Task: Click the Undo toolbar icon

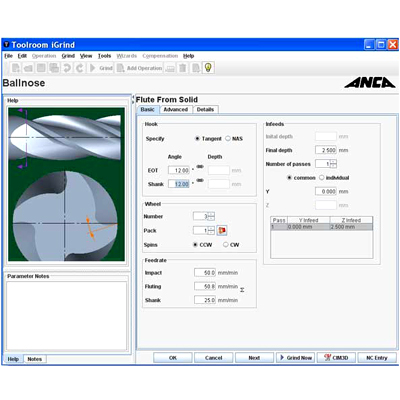Action: [67, 68]
